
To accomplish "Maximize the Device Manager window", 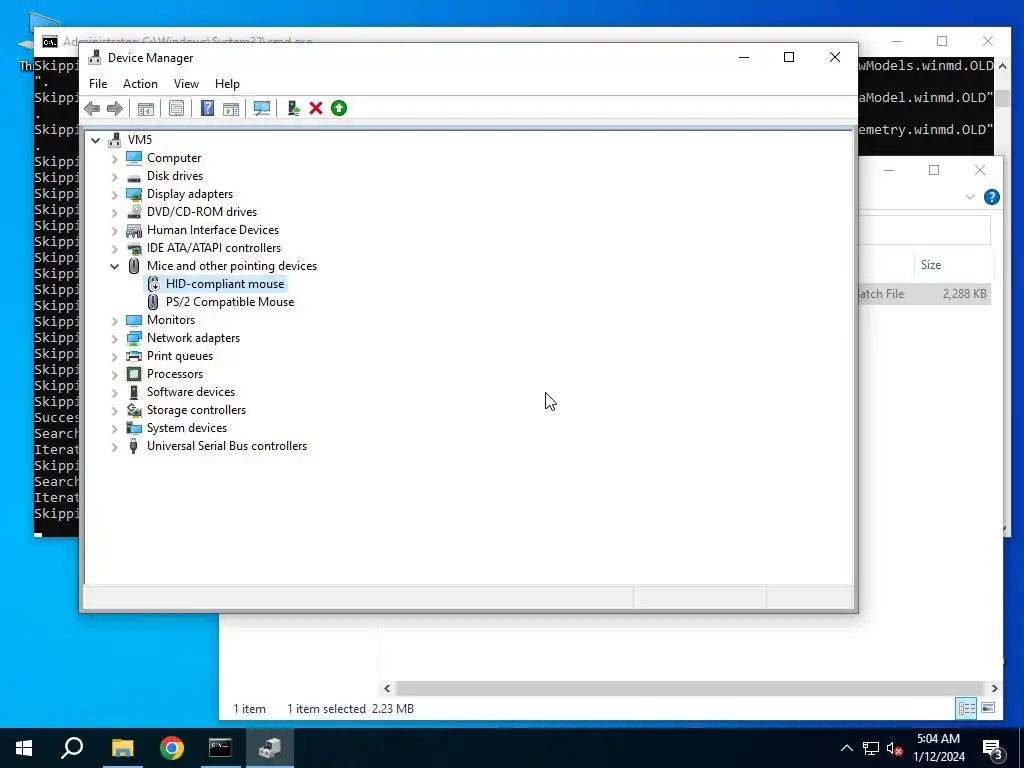I will (x=789, y=57).
